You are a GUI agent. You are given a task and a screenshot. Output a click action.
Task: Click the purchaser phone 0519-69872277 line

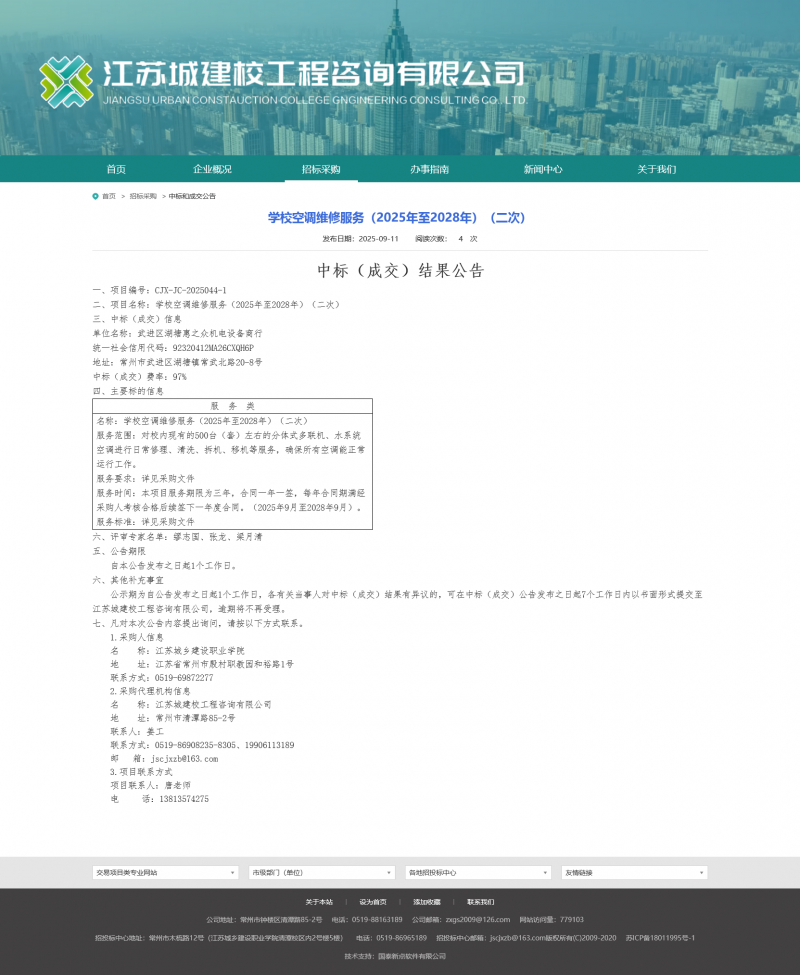tap(162, 678)
